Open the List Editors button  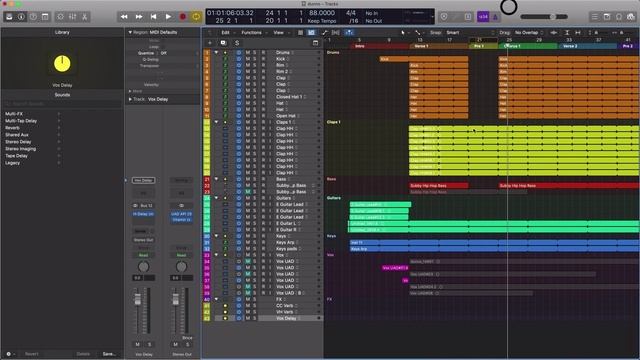[x=595, y=17]
